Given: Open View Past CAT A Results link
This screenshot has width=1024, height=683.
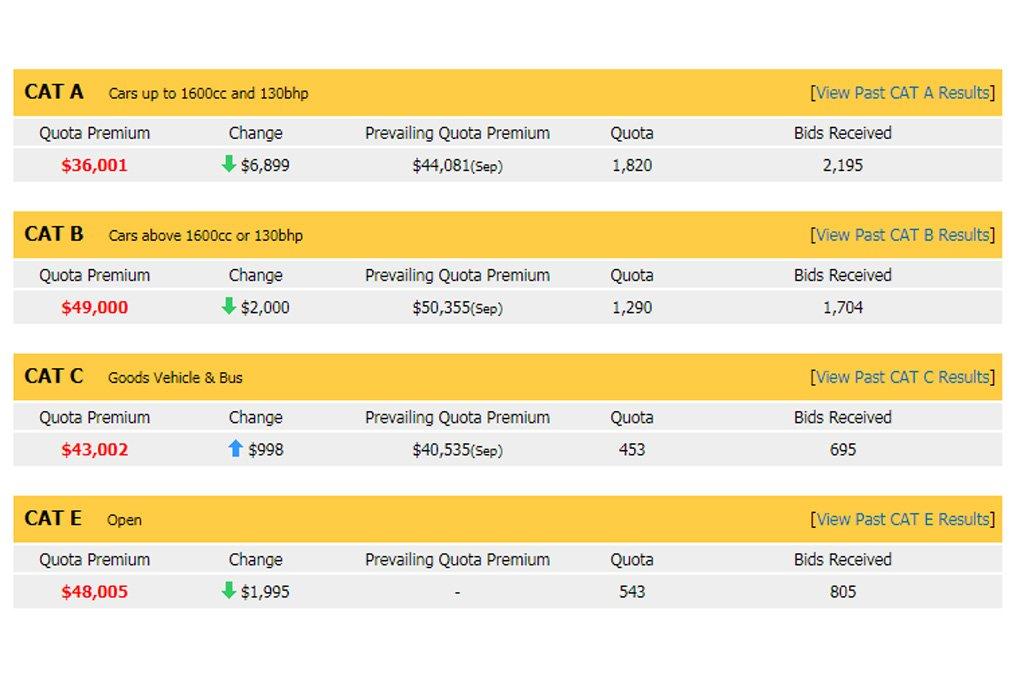Looking at the screenshot, I should (902, 93).
